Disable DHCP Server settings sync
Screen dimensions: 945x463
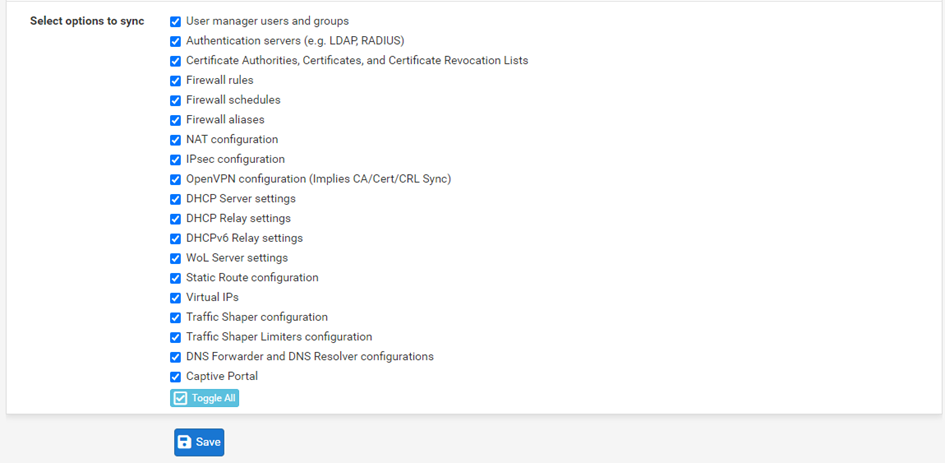pos(175,199)
